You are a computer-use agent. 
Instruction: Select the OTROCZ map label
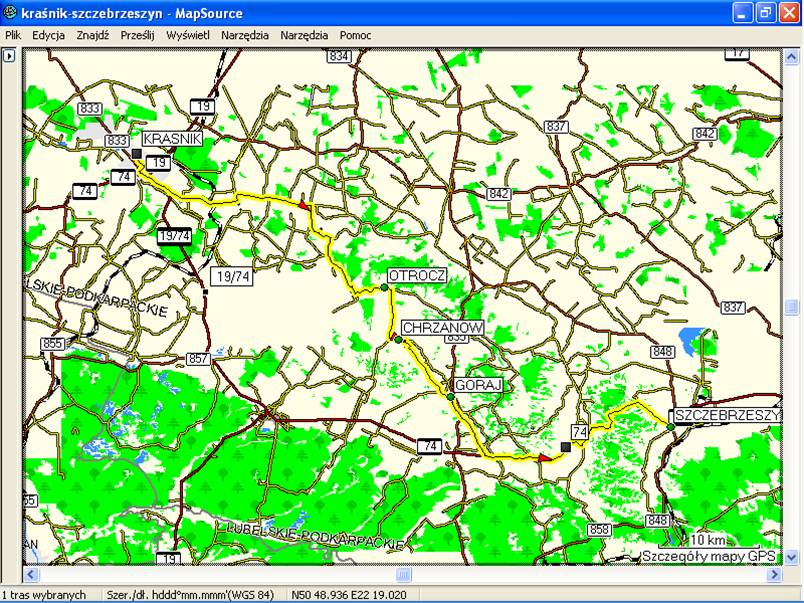pos(417,275)
